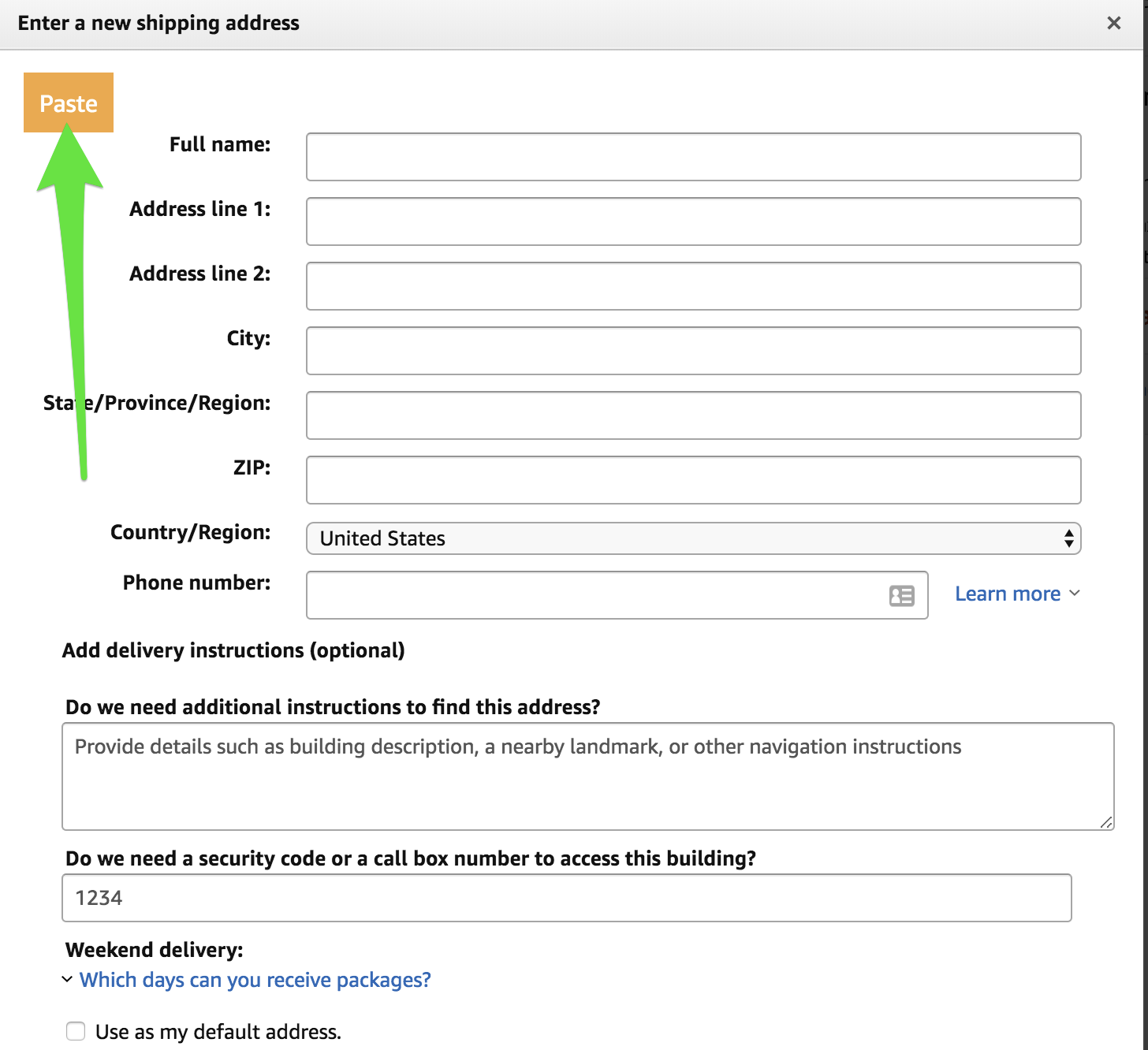Viewport: 1148px width, 1050px height.
Task: Click the City text field
Action: 693,351
